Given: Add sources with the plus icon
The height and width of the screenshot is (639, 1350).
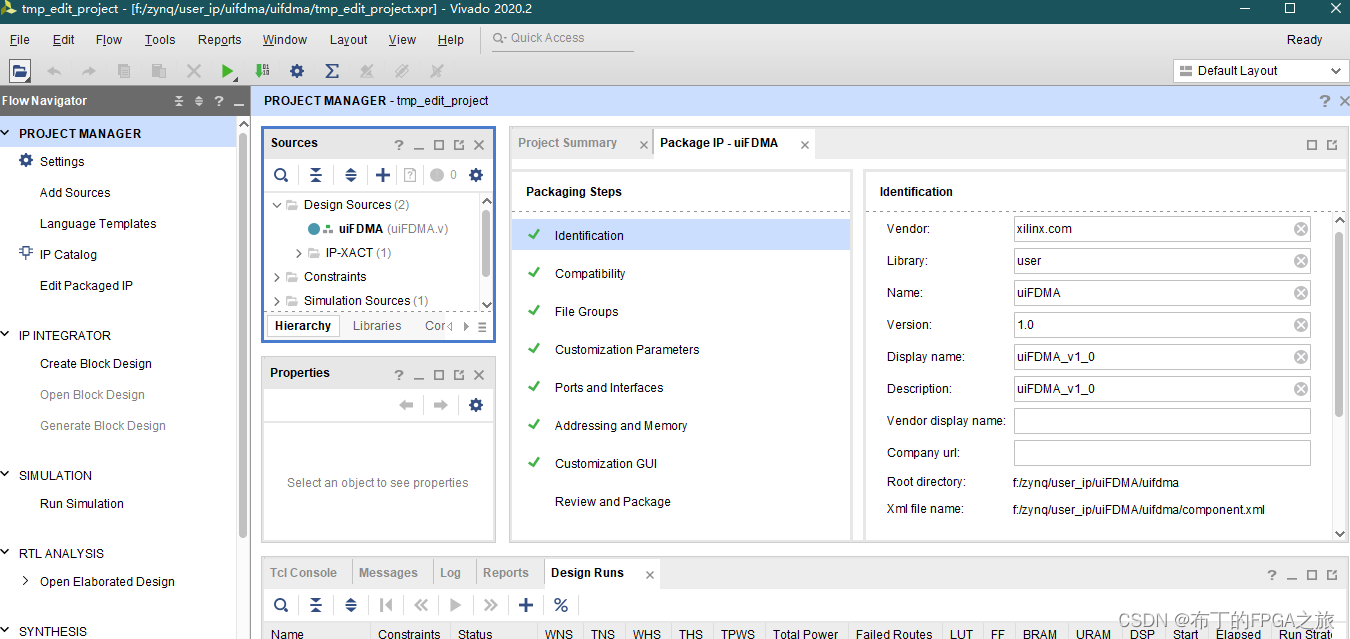Looking at the screenshot, I should [x=383, y=175].
